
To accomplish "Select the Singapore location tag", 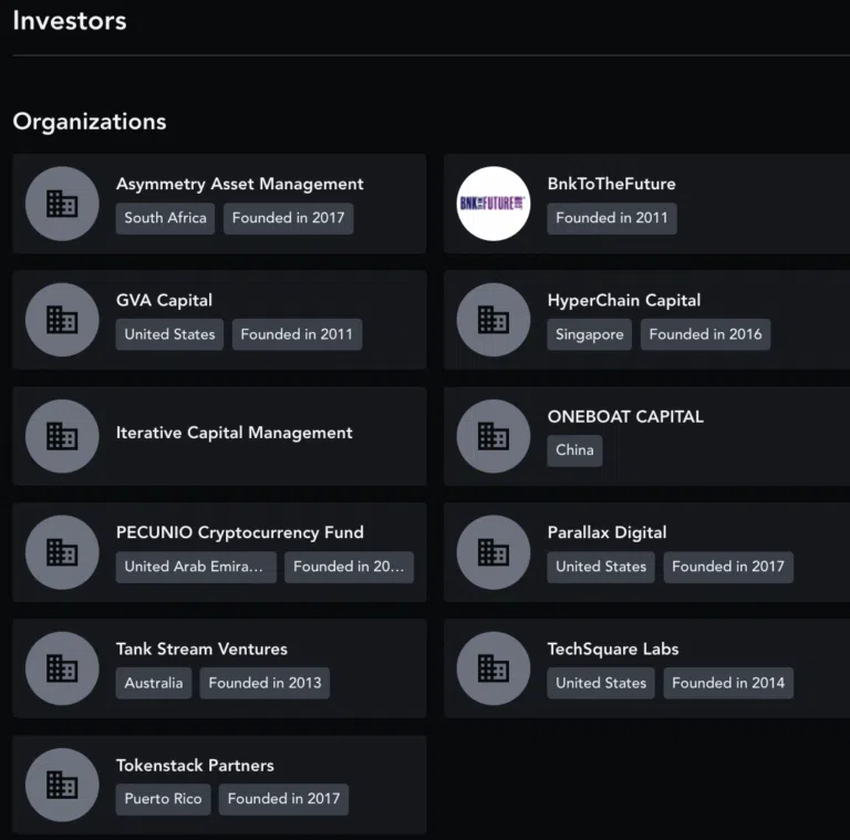I will point(589,334).
